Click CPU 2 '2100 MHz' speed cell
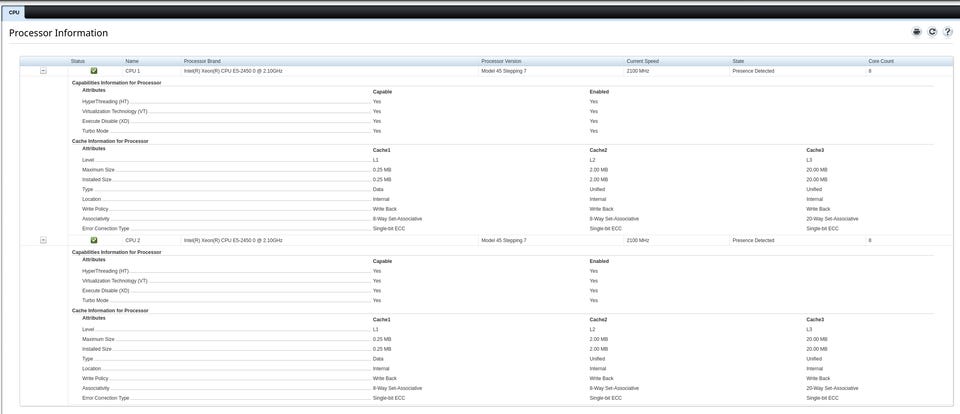Image resolution: width=960 pixels, height=414 pixels. [638, 241]
